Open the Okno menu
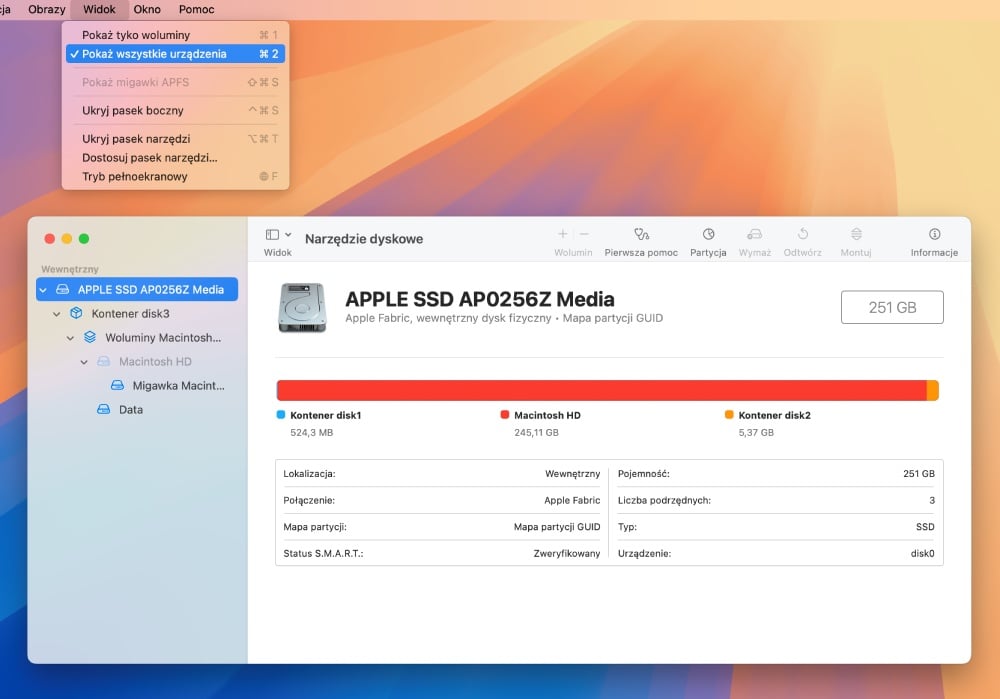This screenshot has width=1000, height=699. (x=147, y=10)
